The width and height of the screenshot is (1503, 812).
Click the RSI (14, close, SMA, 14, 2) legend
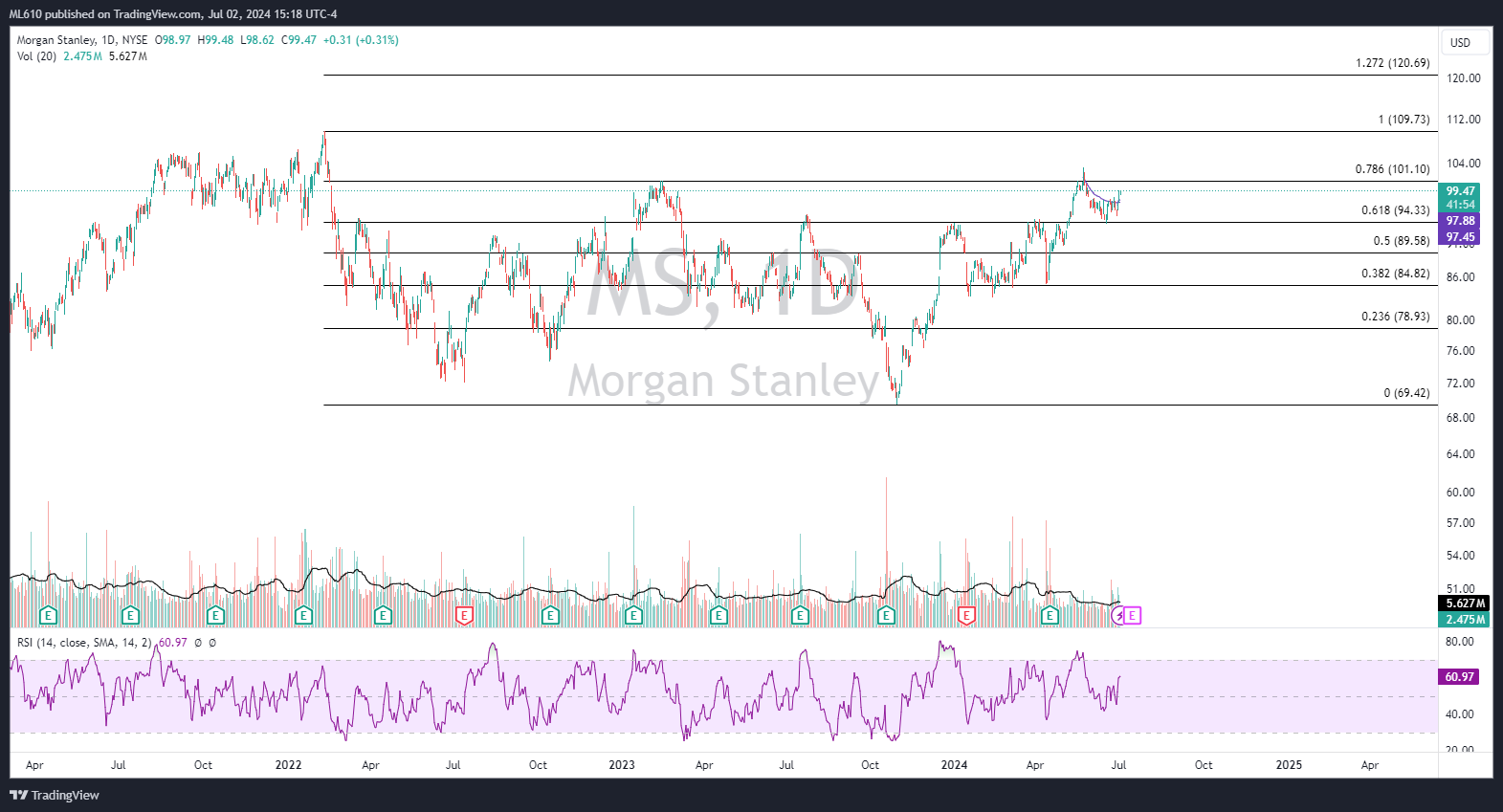[x=84, y=643]
